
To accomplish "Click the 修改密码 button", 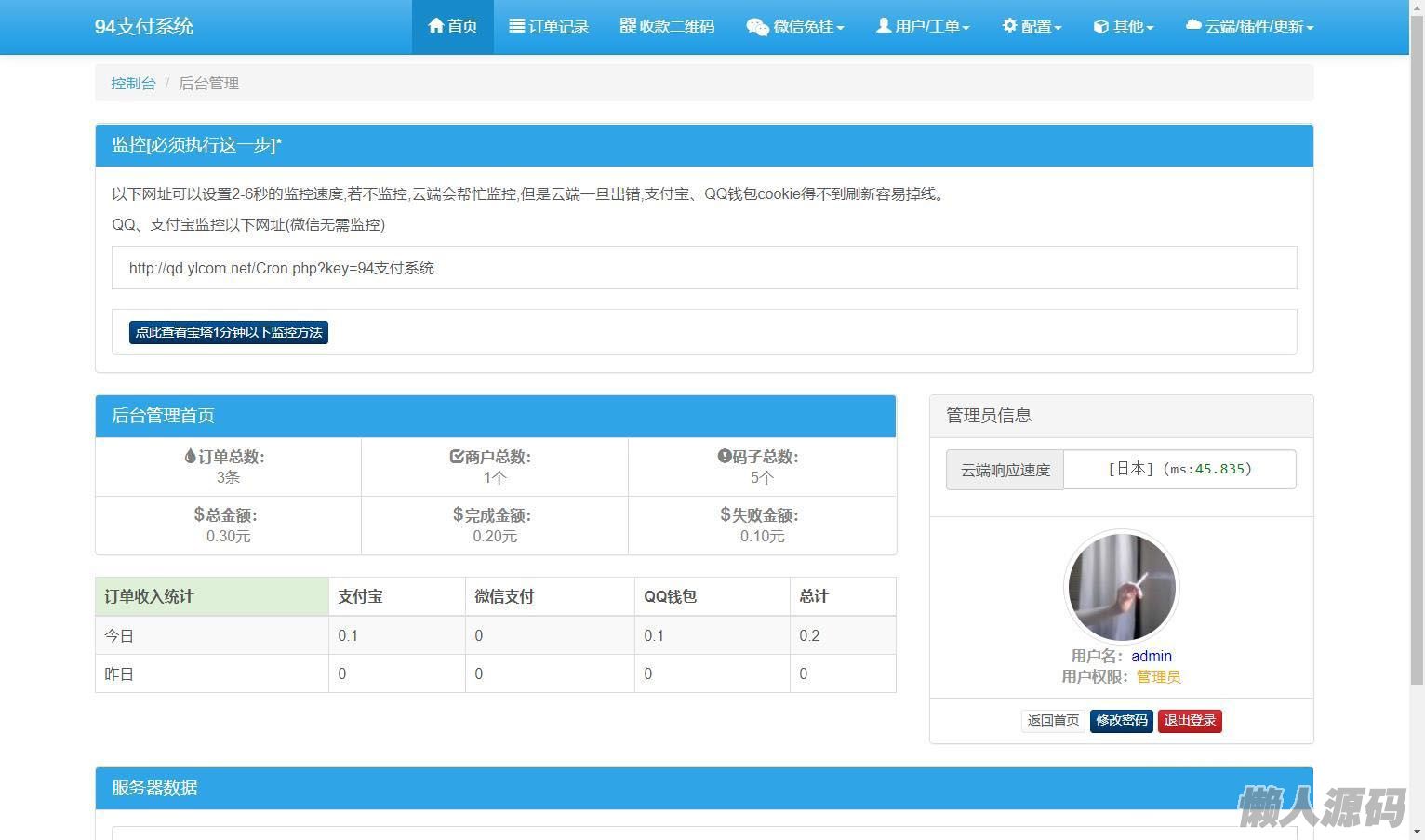I will [1121, 721].
